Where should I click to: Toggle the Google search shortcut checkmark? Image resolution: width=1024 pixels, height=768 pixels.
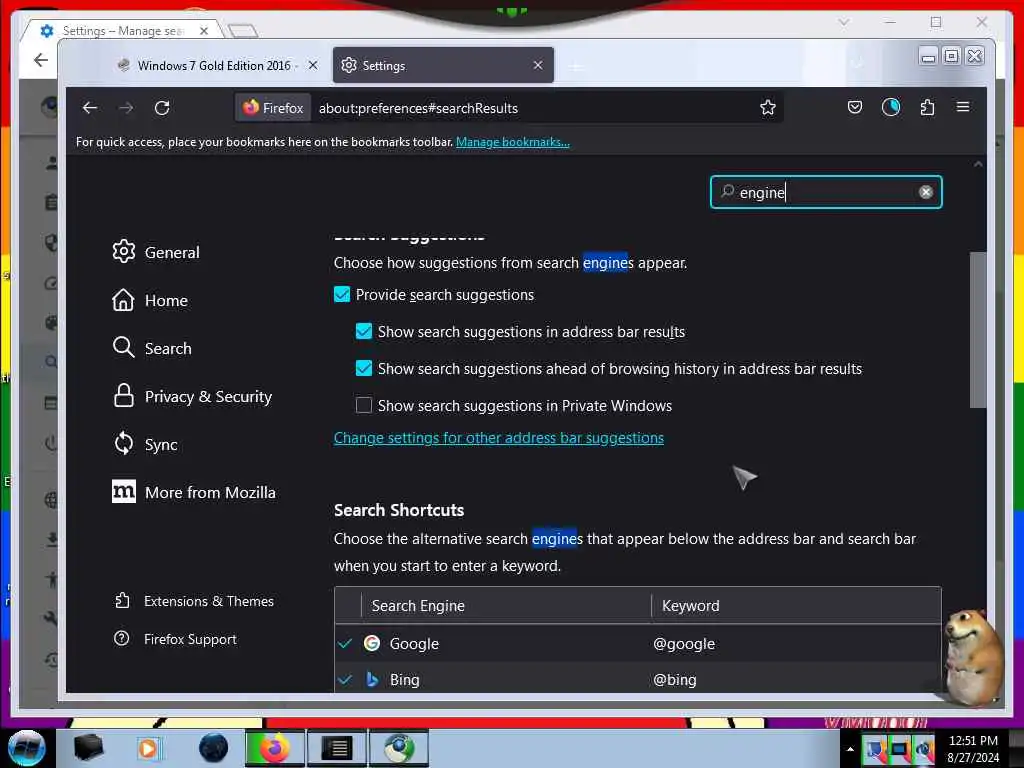click(345, 643)
